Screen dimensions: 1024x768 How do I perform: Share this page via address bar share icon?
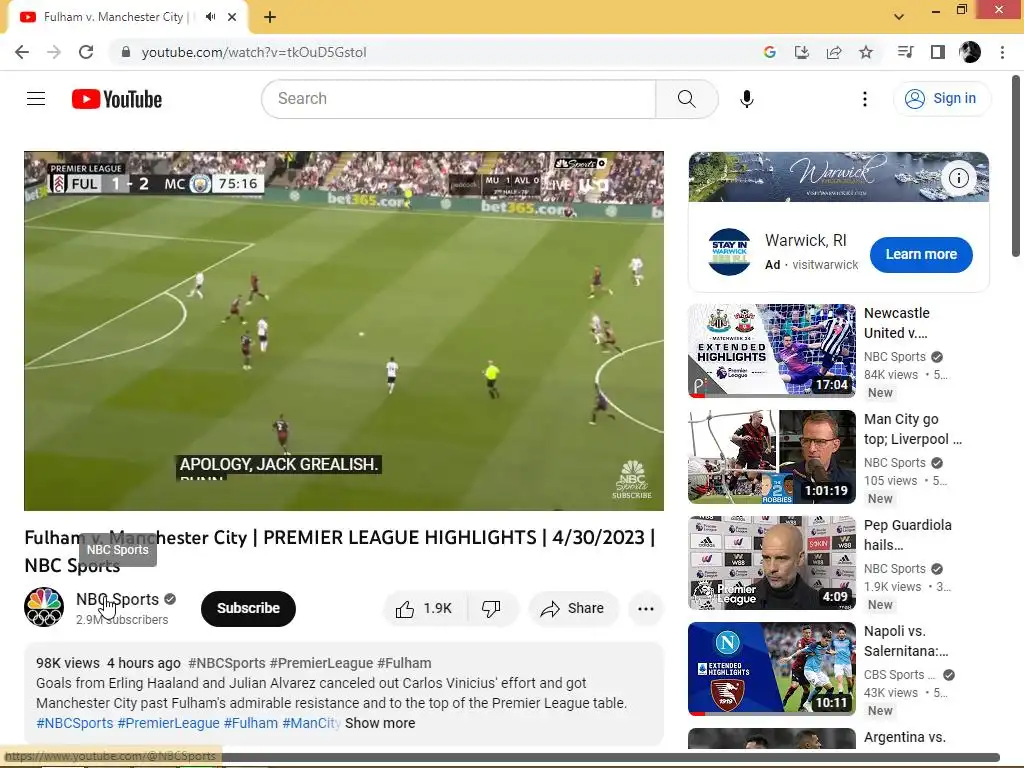(834, 52)
